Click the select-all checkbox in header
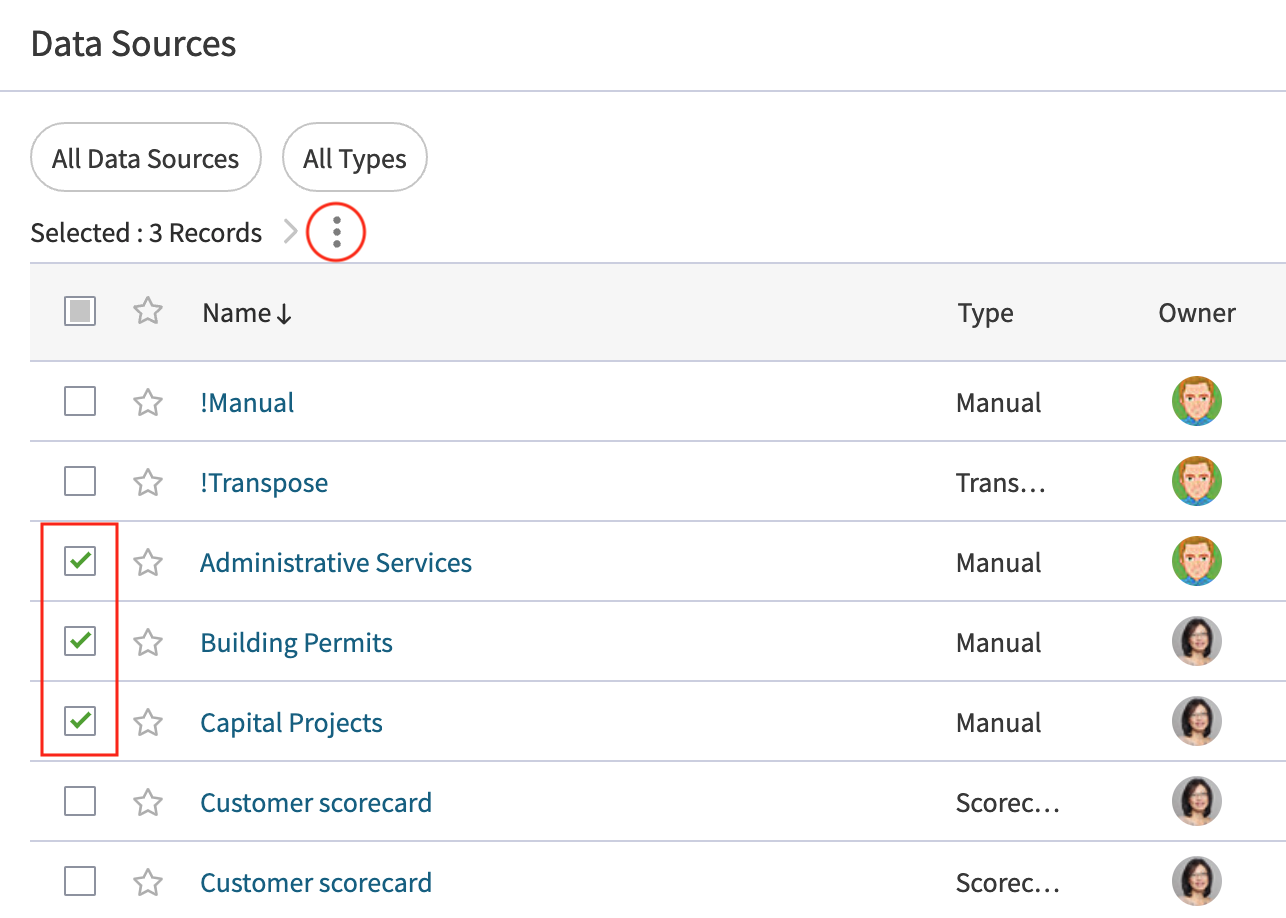 click(x=79, y=311)
